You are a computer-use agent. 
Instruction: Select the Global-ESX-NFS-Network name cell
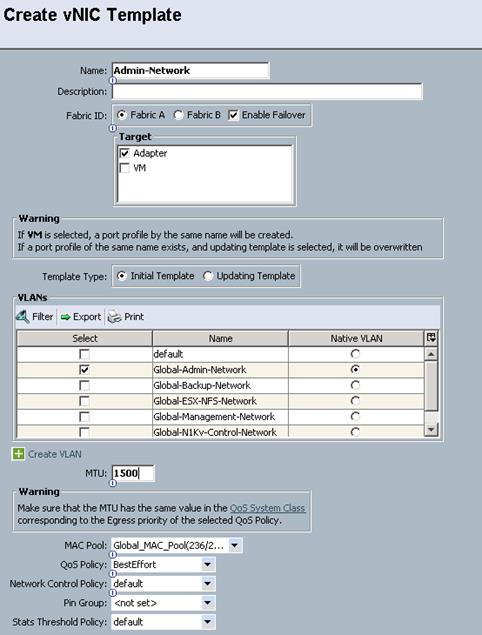tap(220, 401)
